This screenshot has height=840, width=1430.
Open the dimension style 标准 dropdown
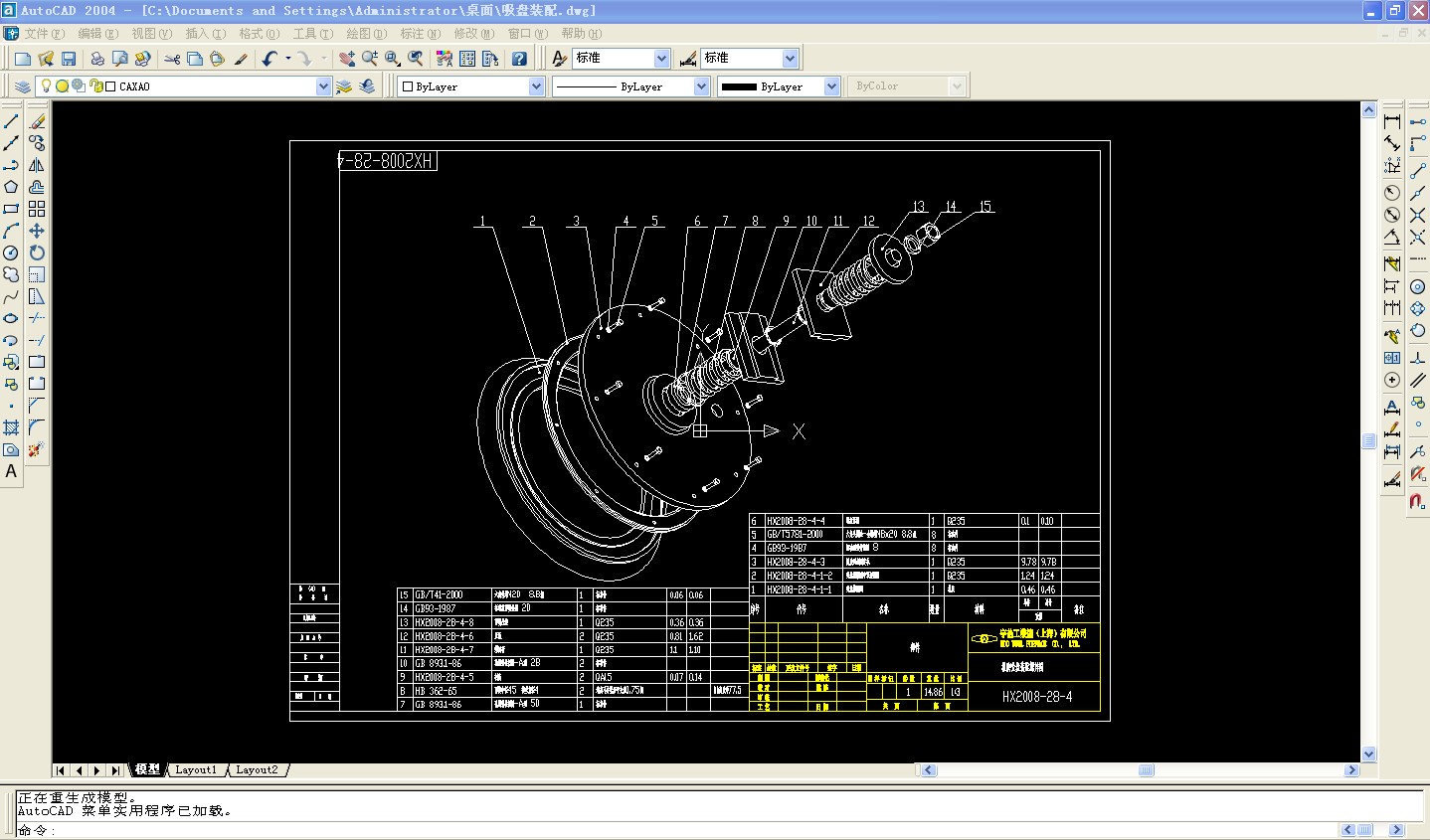point(790,59)
